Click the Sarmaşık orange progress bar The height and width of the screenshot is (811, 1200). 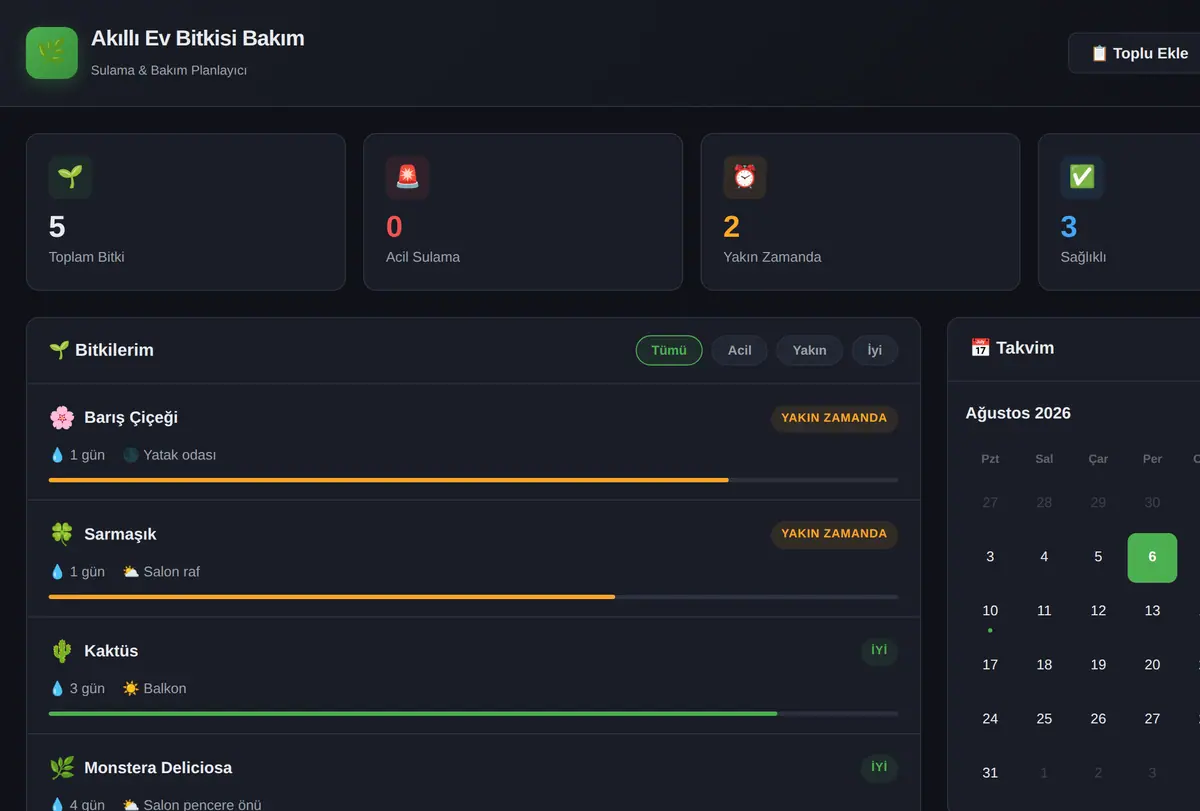[x=332, y=597]
